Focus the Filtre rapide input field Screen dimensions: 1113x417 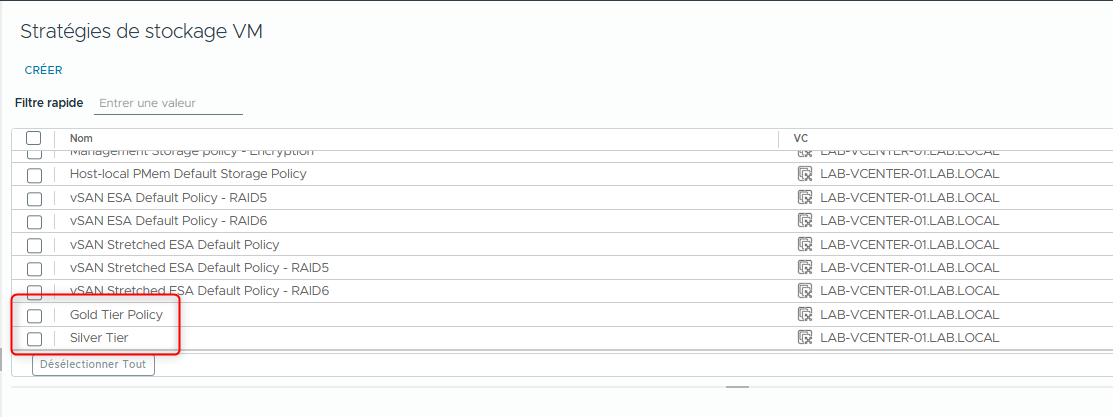(x=168, y=103)
